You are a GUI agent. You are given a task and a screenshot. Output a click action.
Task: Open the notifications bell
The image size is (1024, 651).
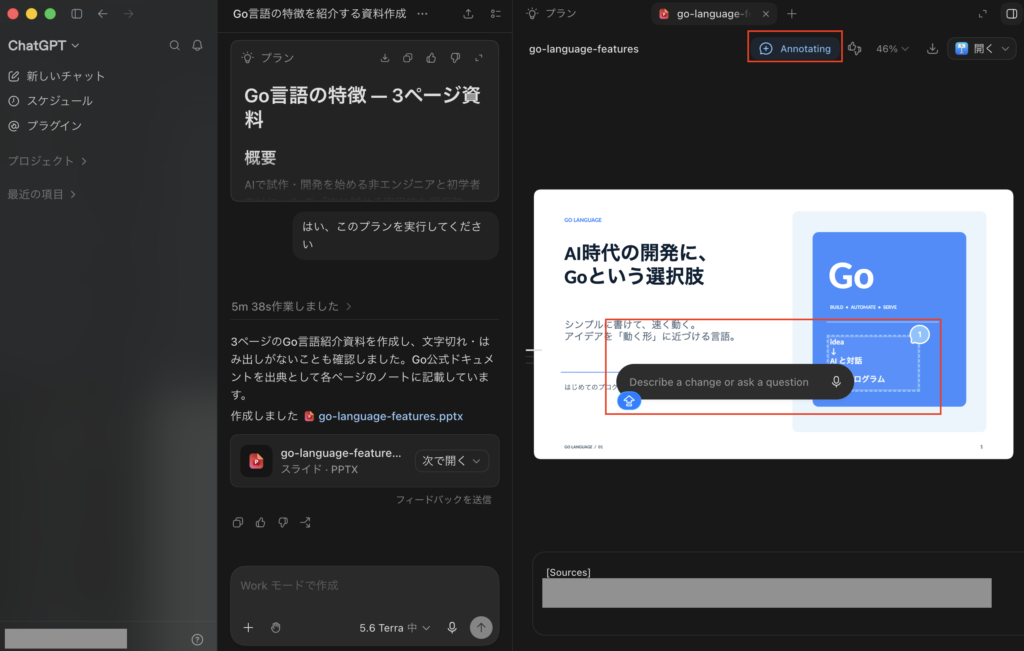coord(197,46)
